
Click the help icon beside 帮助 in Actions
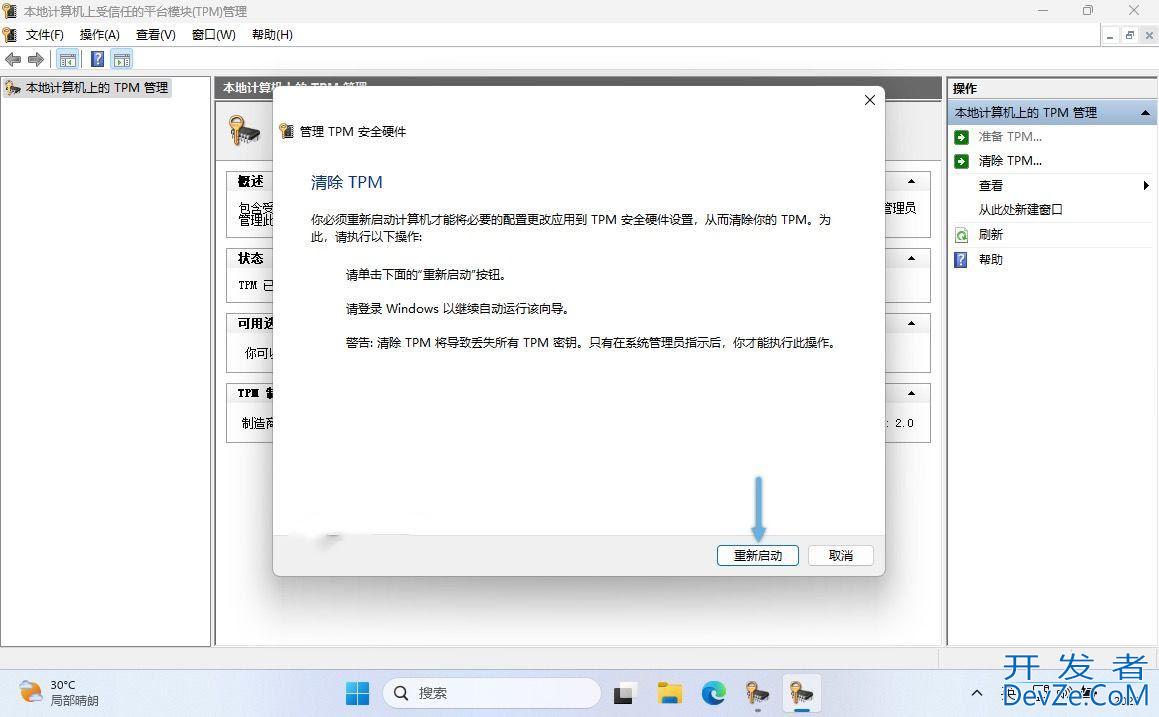point(961,259)
